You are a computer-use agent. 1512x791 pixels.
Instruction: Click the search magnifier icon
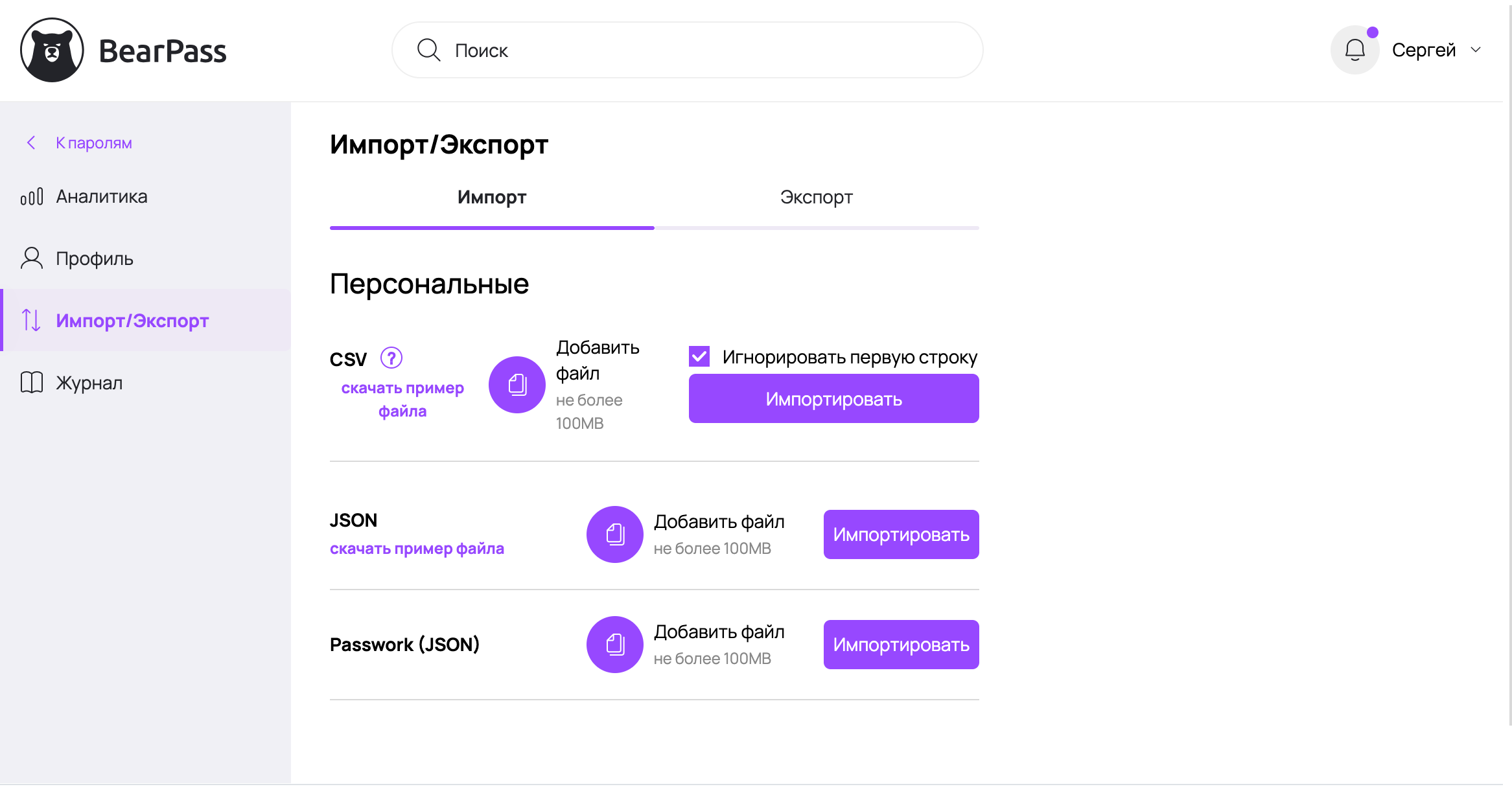pyautogui.click(x=428, y=50)
